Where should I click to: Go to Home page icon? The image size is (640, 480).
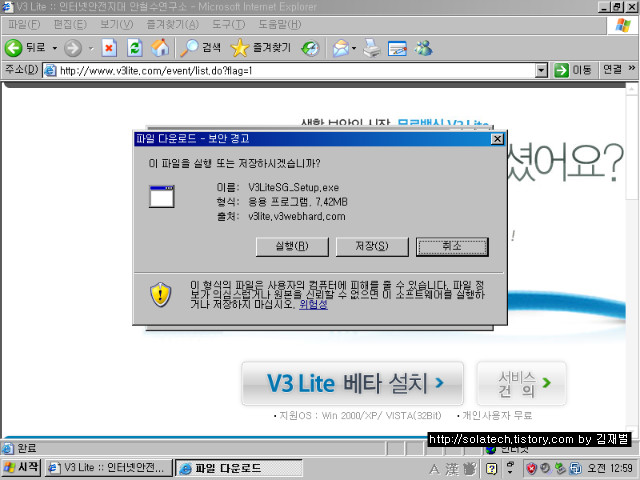point(160,48)
